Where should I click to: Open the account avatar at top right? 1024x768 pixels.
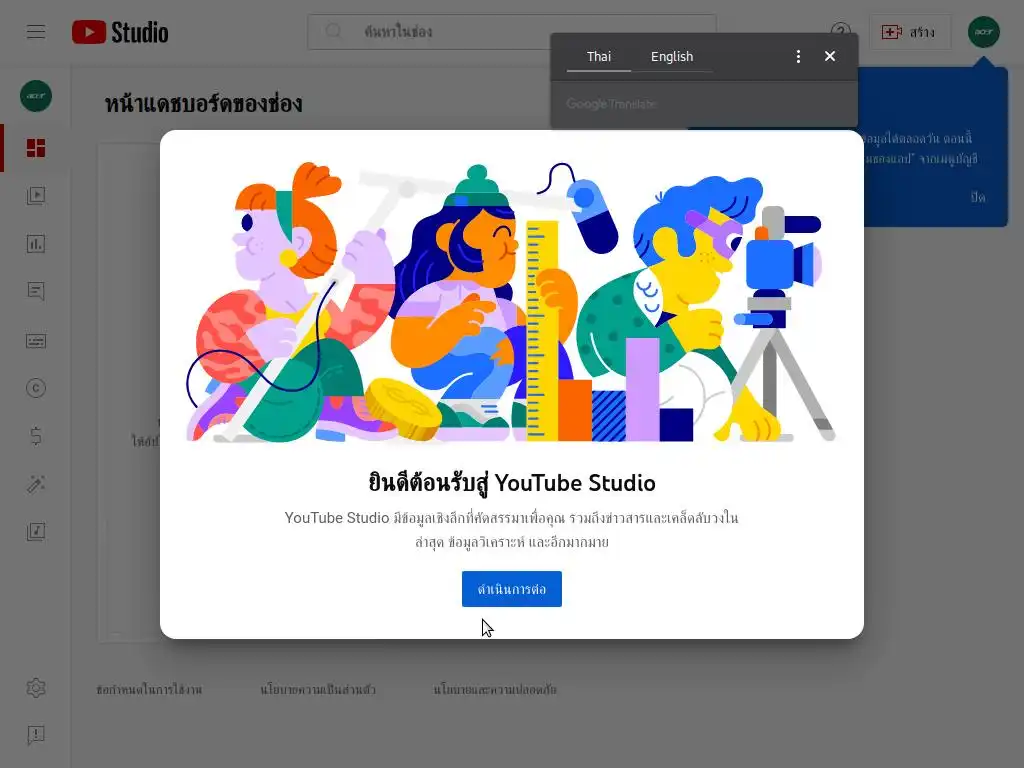point(984,31)
